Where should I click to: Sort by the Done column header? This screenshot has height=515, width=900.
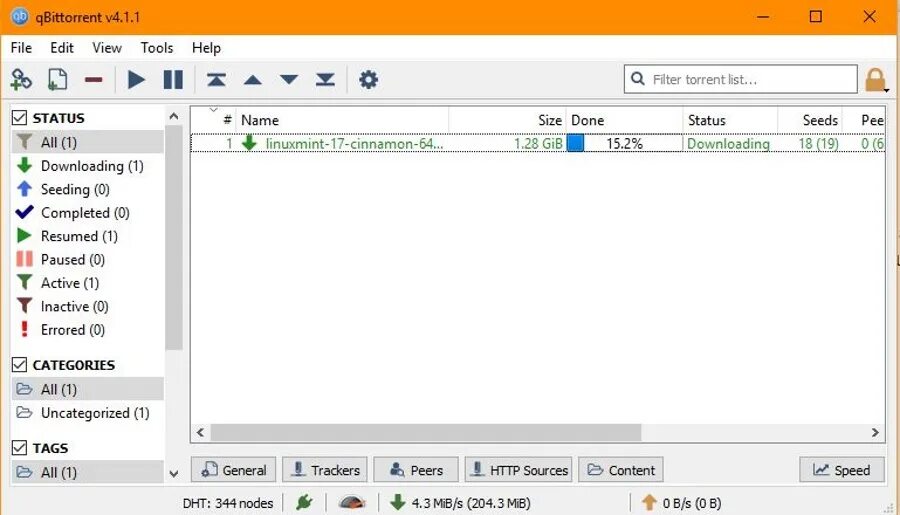tap(624, 120)
